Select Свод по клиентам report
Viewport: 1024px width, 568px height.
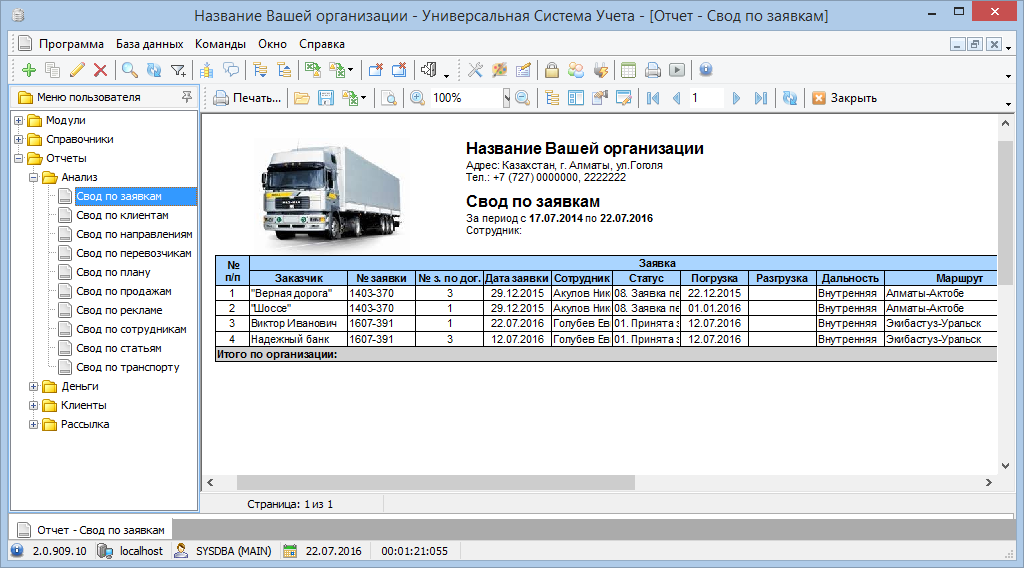[122, 215]
